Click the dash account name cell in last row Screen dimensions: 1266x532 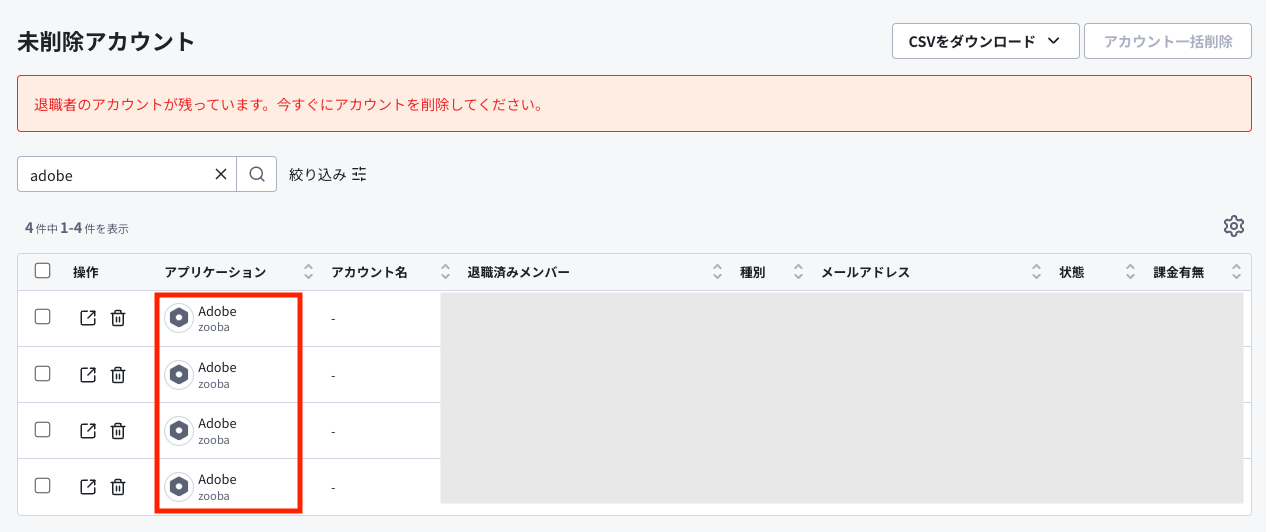tap(333, 487)
